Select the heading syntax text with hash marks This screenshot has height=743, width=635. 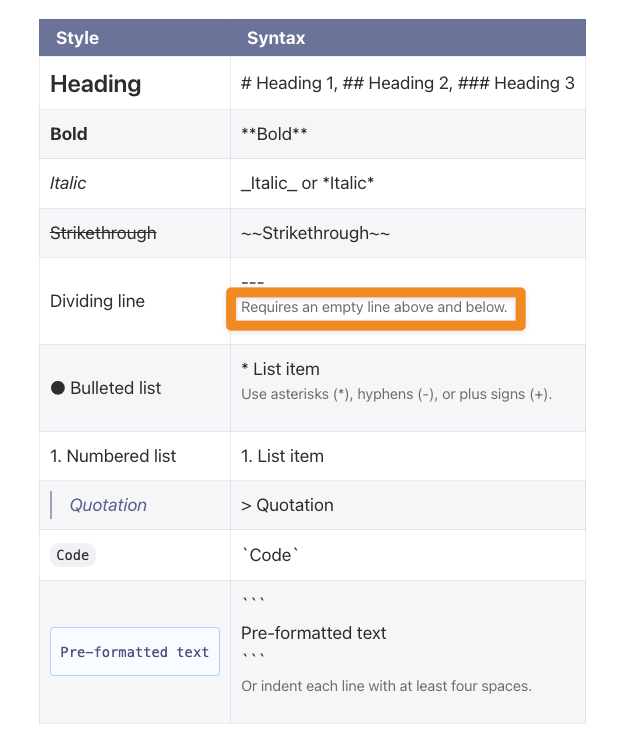(x=407, y=84)
